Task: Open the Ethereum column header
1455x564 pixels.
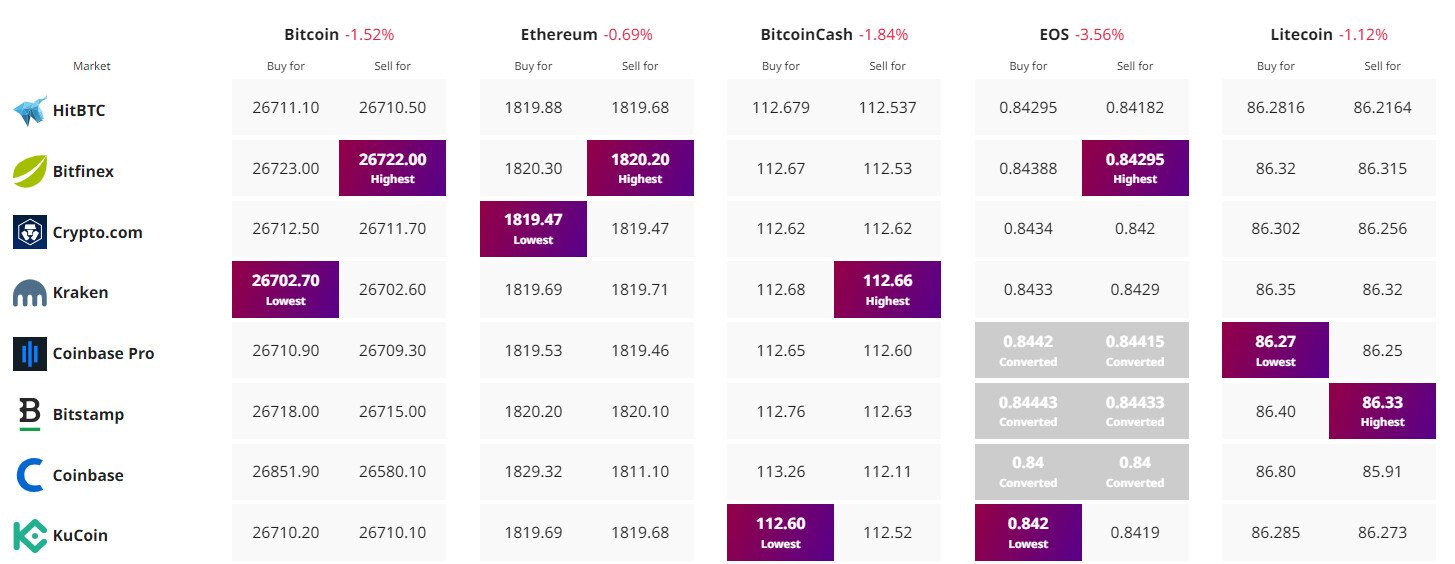Action: [559, 34]
